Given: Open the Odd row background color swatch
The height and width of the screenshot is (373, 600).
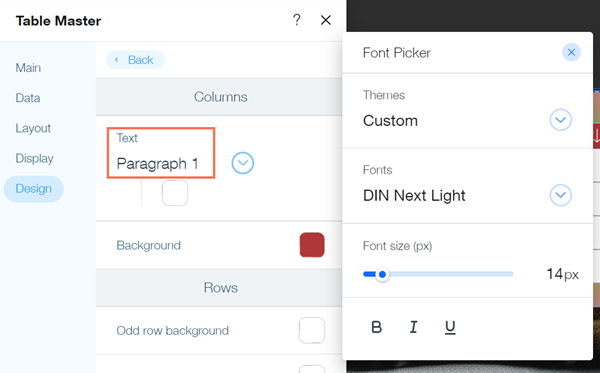Looking at the screenshot, I should (312, 330).
